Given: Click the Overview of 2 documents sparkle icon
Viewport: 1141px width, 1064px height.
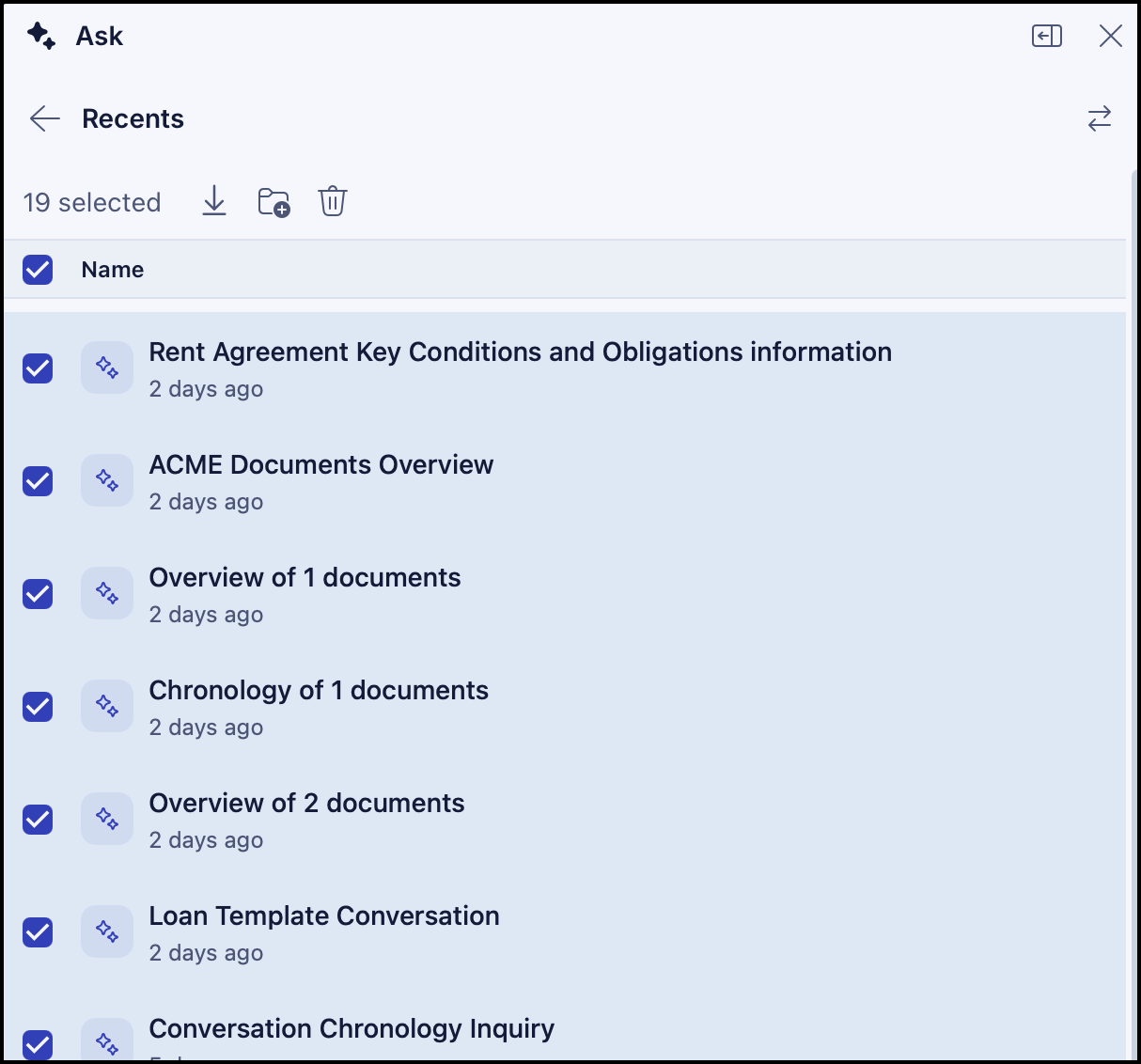Looking at the screenshot, I should pos(107,819).
